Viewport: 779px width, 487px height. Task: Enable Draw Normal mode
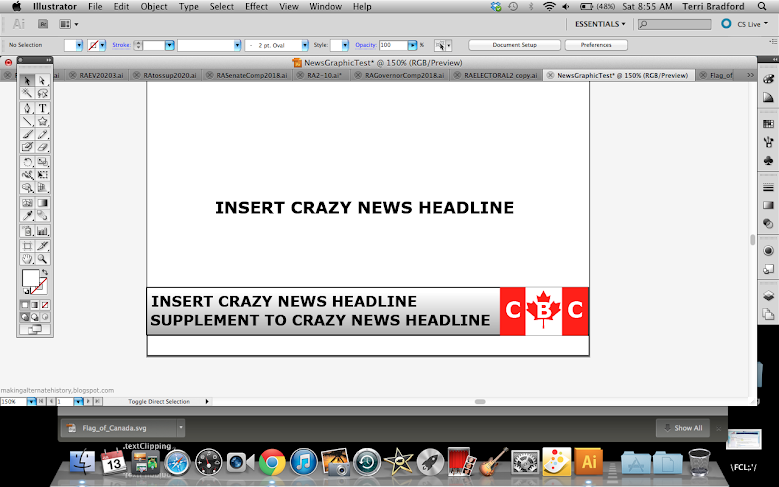(25, 317)
